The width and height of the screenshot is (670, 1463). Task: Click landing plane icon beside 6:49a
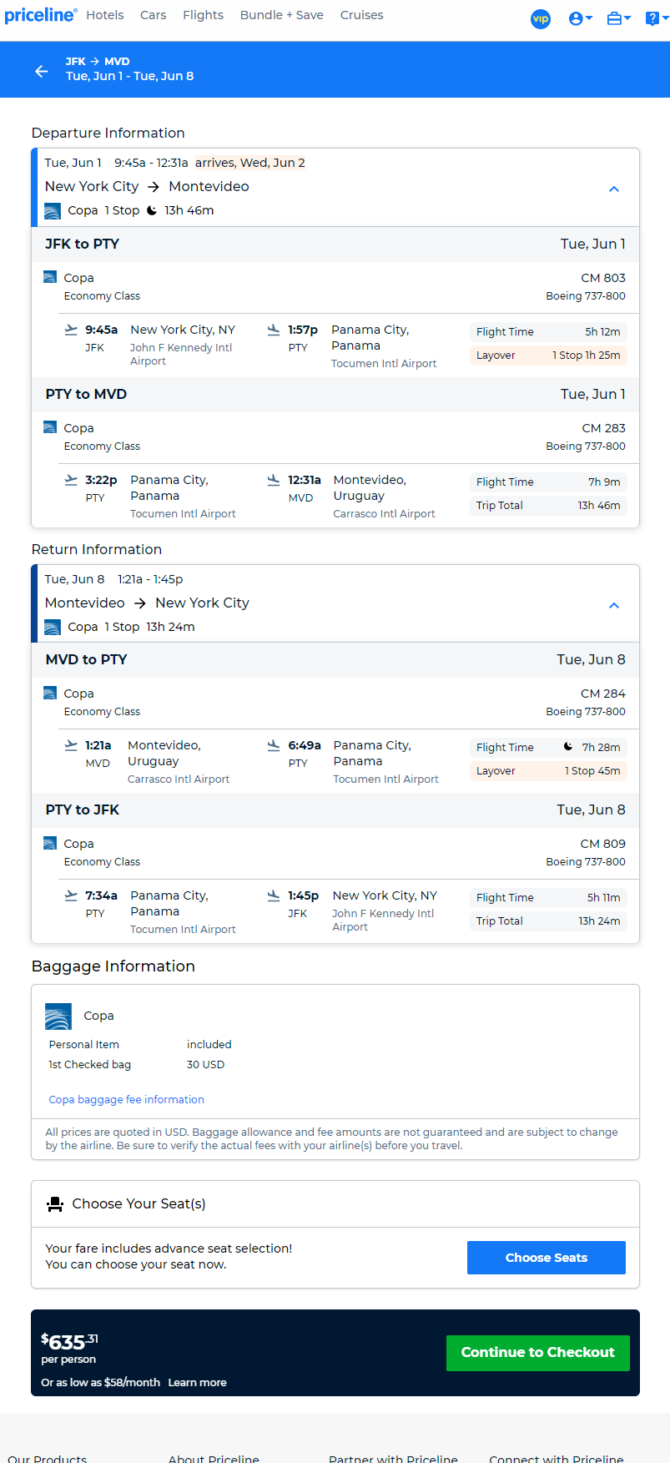click(274, 744)
